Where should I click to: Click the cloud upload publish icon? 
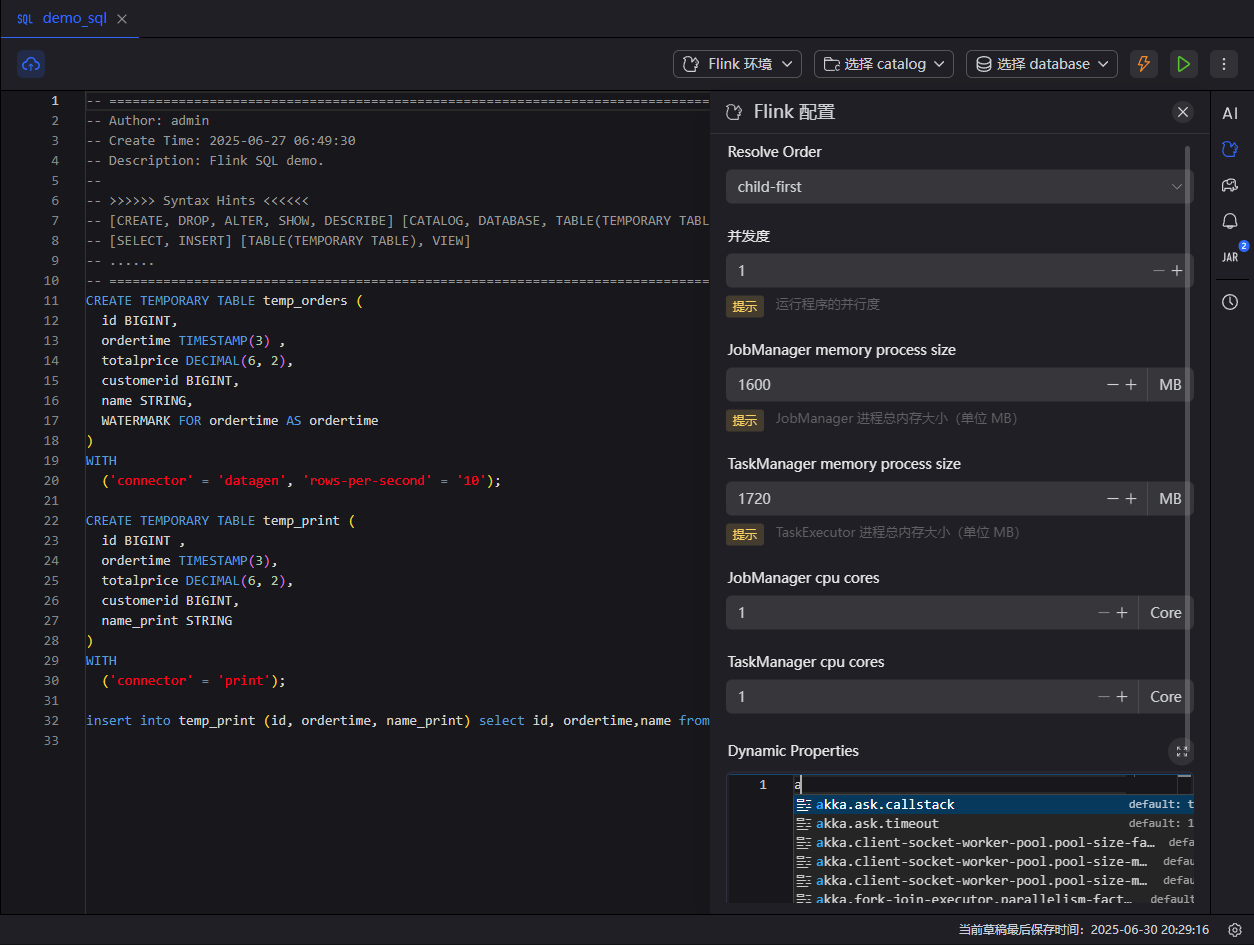coord(31,64)
